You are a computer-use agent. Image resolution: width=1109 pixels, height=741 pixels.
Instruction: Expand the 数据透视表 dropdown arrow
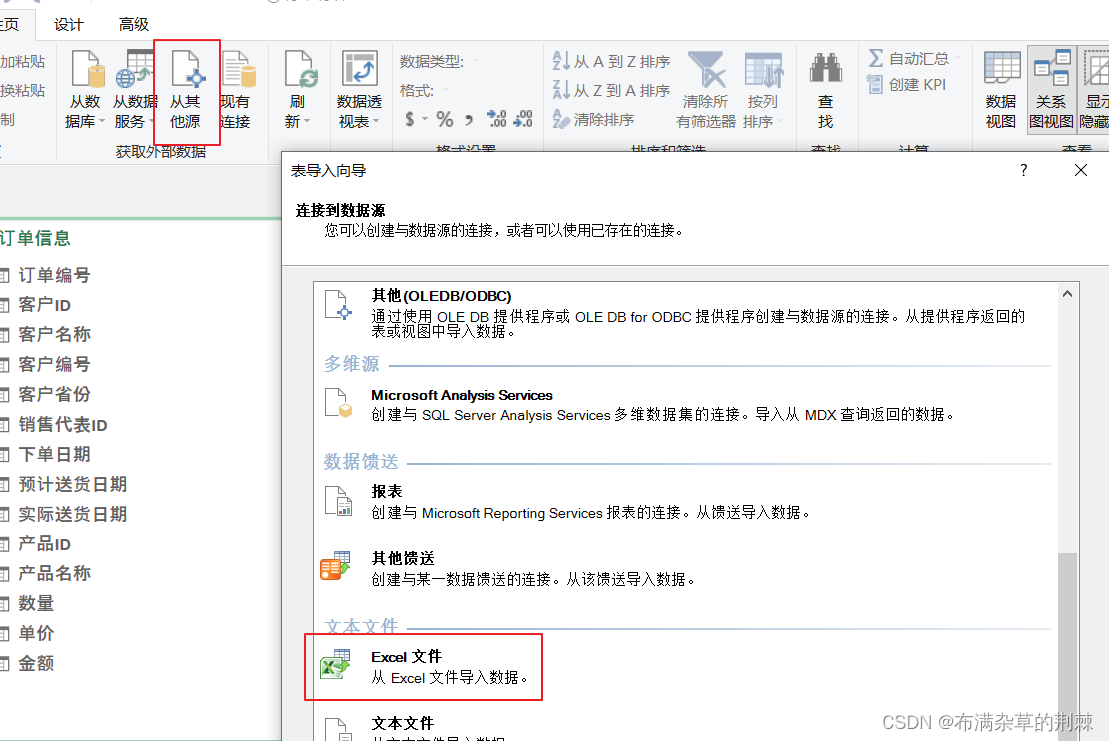click(x=376, y=122)
